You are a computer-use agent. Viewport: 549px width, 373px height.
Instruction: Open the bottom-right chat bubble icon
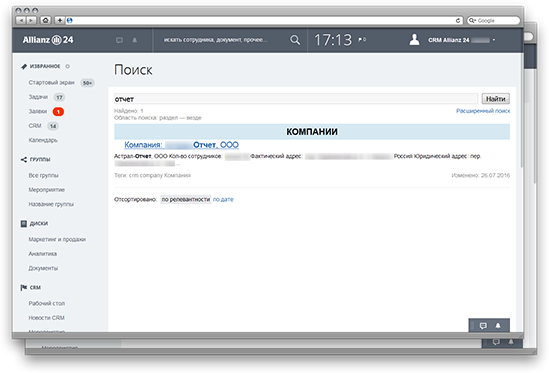(x=483, y=326)
